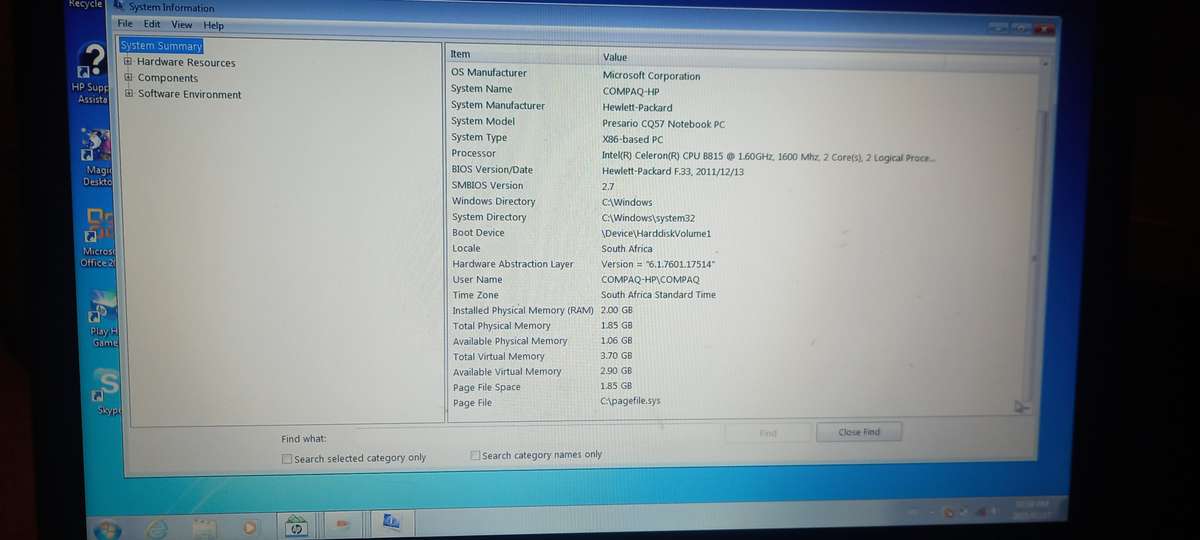Screen dimensions: 1200x540
Task: Open the Recycle Bin on desktop
Action: (x=85, y=4)
